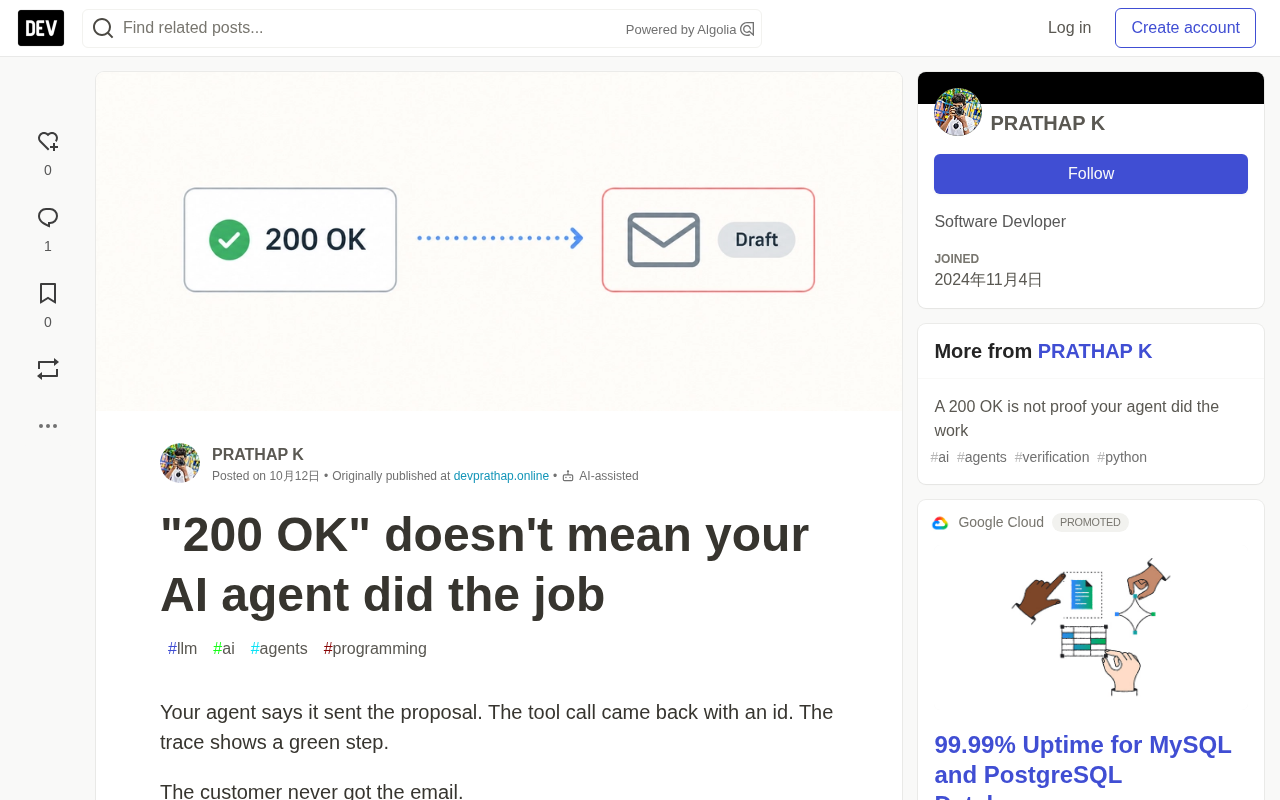Click the Log in link

pyautogui.click(x=1069, y=28)
